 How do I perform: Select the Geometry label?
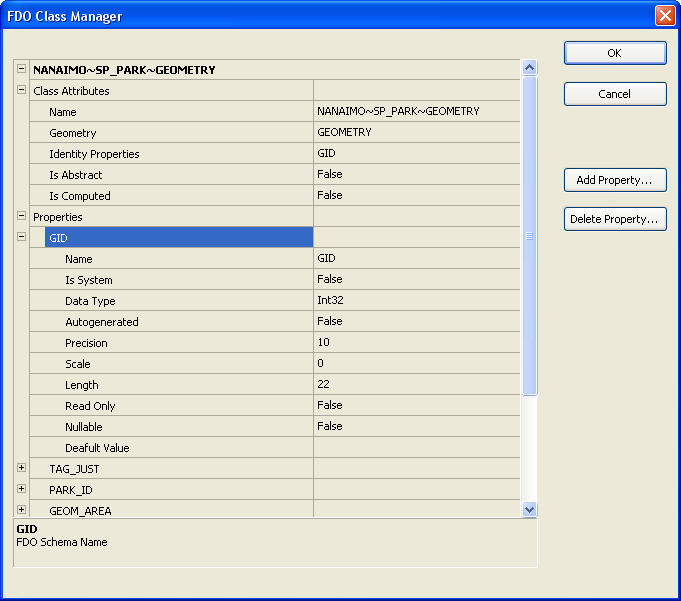73,133
